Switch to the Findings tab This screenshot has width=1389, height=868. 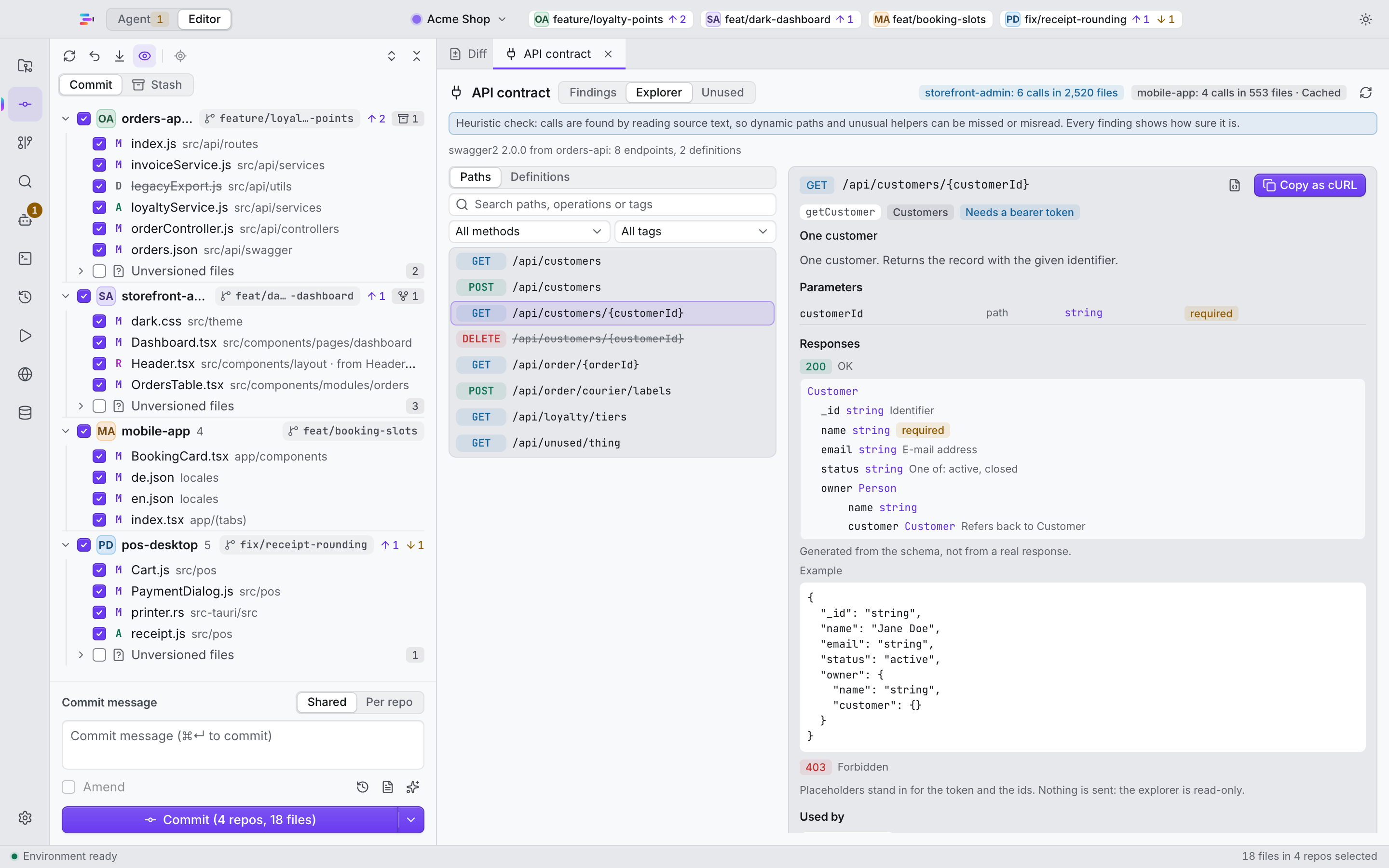[592, 93]
